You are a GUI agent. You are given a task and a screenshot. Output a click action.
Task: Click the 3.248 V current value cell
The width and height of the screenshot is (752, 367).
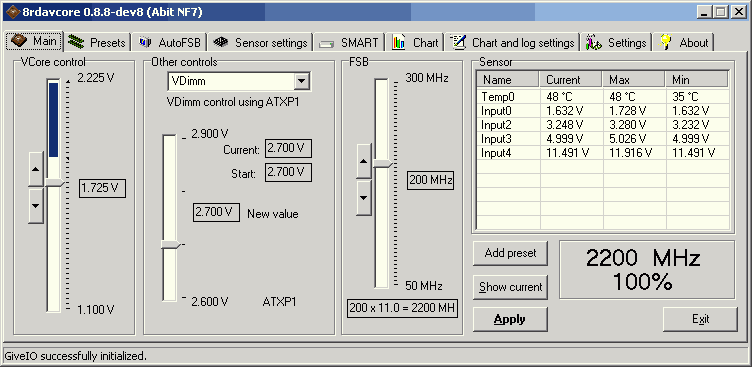click(572, 125)
